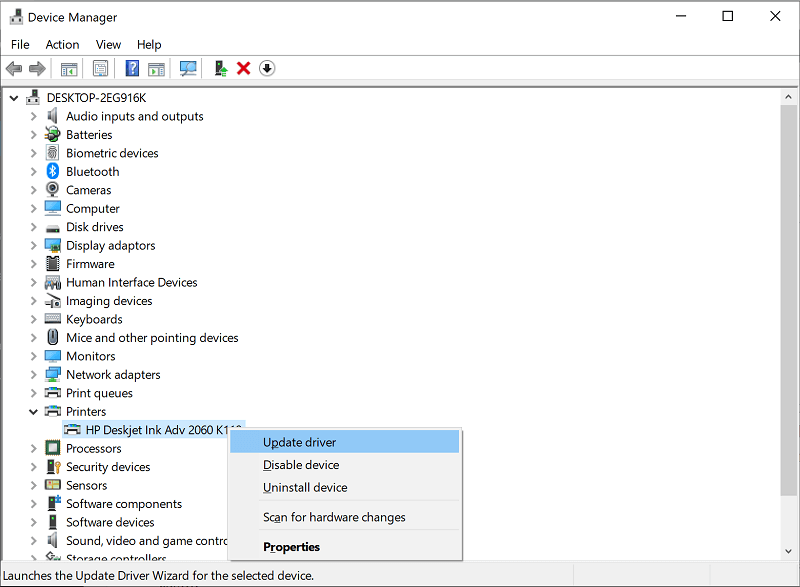Click the Keyboards category icon
800x587 pixels.
[53, 319]
